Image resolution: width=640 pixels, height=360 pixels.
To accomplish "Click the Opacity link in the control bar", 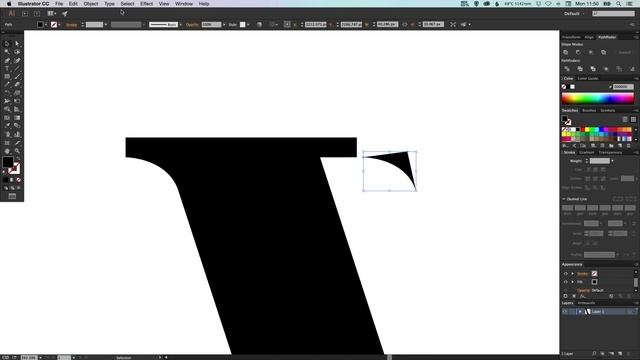I will pyautogui.click(x=192, y=24).
